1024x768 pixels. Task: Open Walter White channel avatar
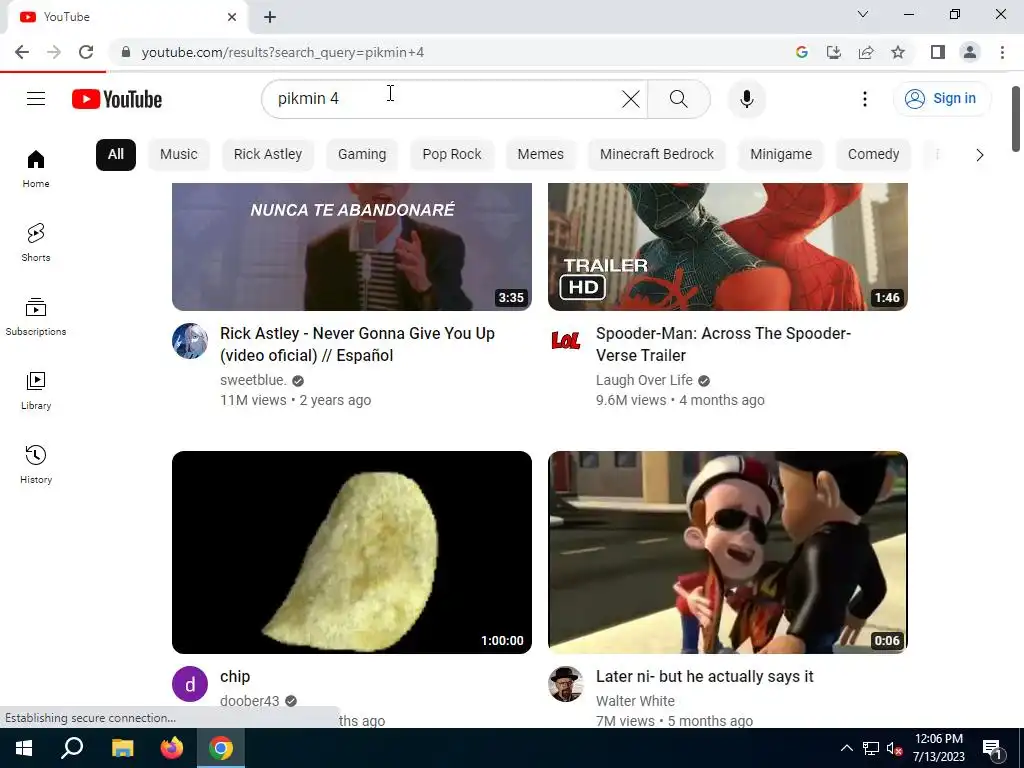566,684
